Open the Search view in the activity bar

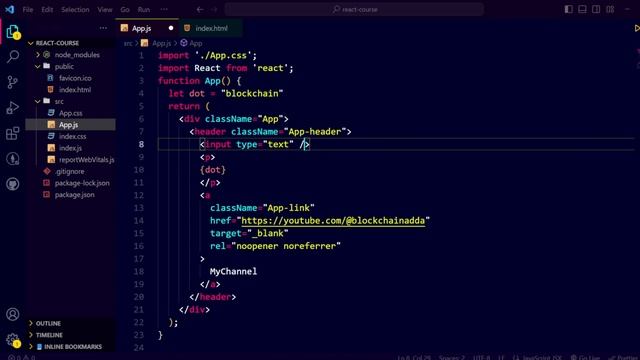(x=13, y=56)
